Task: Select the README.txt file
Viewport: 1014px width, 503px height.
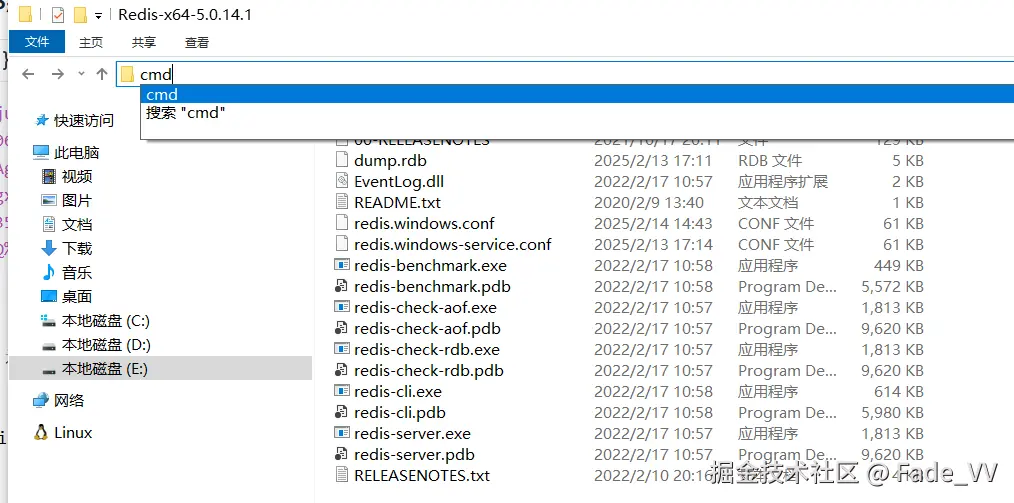Action: [397, 202]
